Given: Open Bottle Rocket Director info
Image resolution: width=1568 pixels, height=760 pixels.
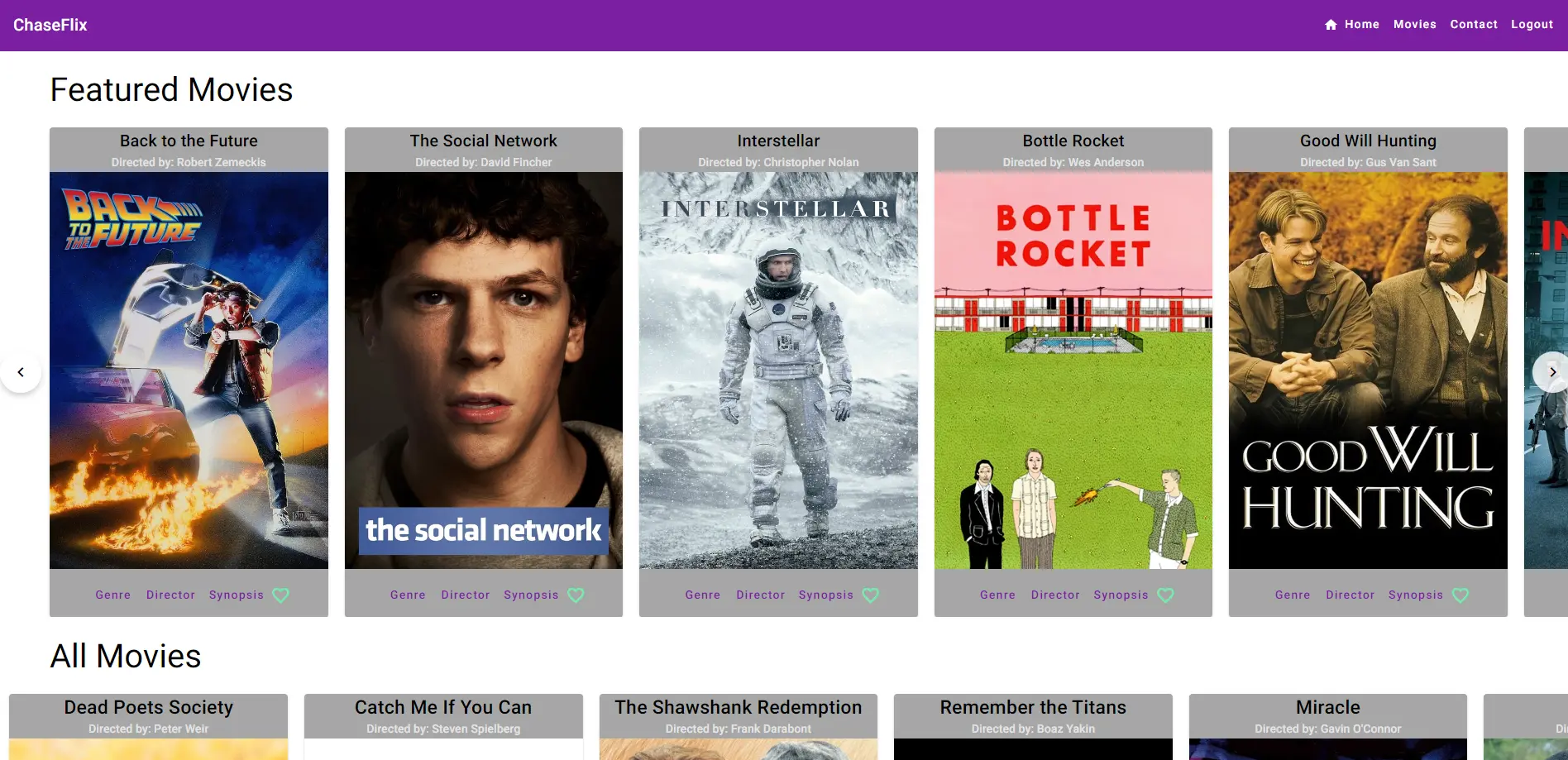Looking at the screenshot, I should [1055, 595].
